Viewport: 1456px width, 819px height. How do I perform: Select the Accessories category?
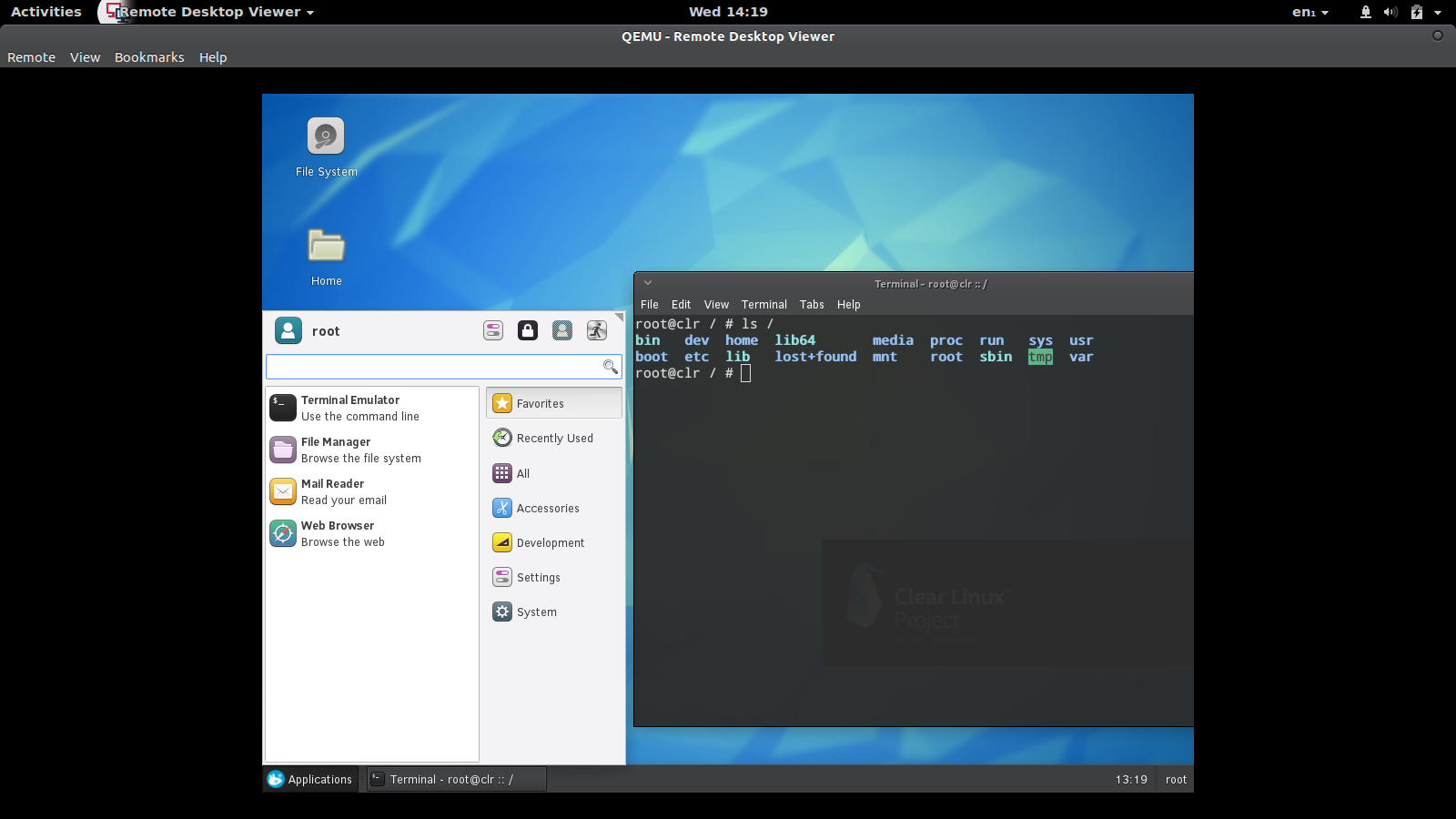coord(554,508)
